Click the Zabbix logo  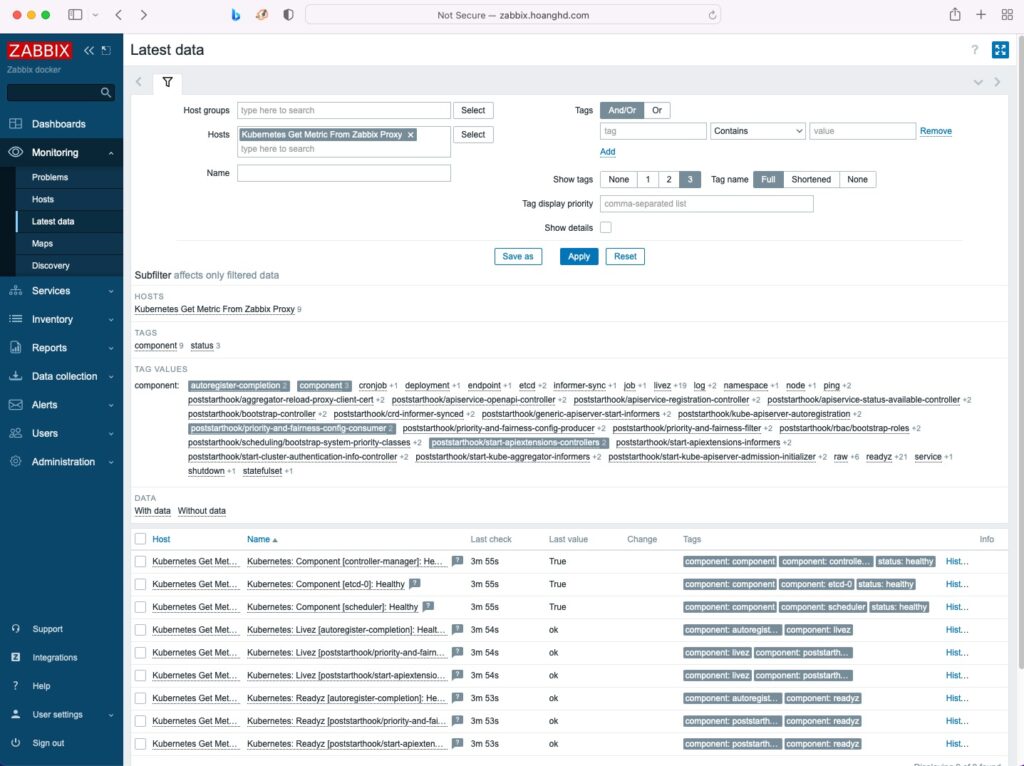point(39,50)
